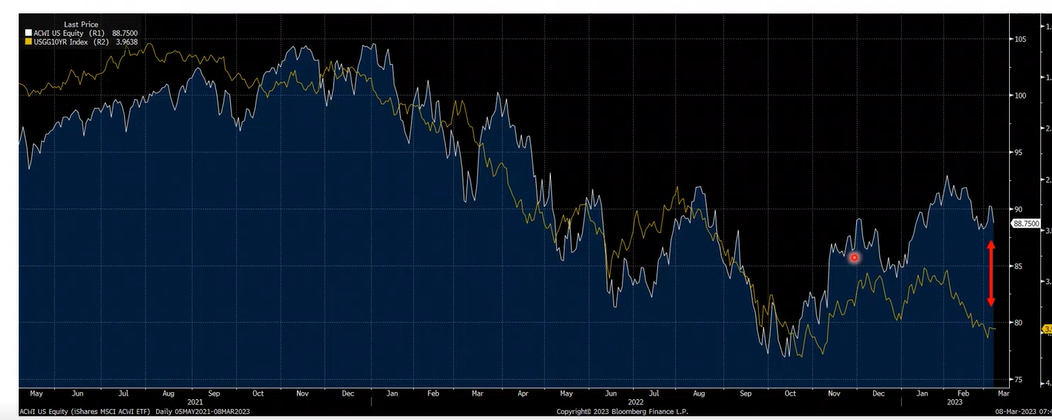Click the Aug 2021 label on the time axis
Screen dimensions: 1052x420
pyautogui.click(x=168, y=393)
